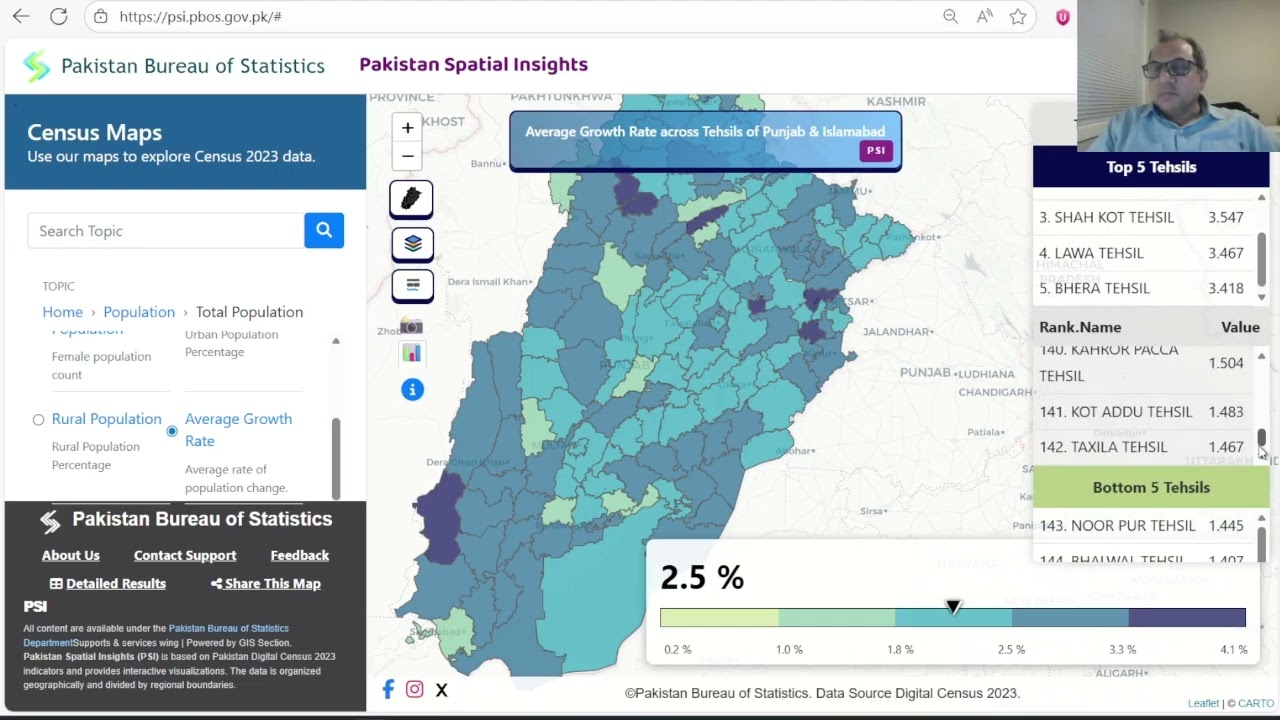
Task: Select the LAWA TEHSIL row
Action: (1142, 253)
